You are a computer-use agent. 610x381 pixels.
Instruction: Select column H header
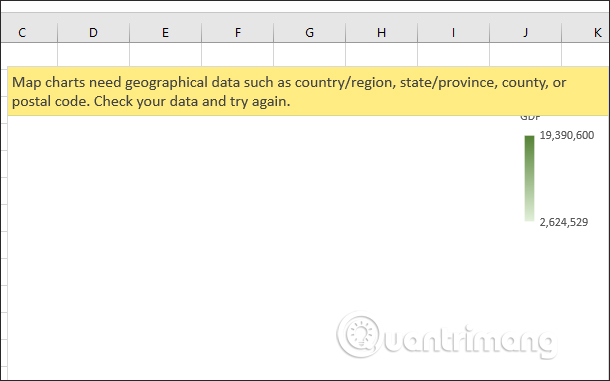(x=381, y=33)
